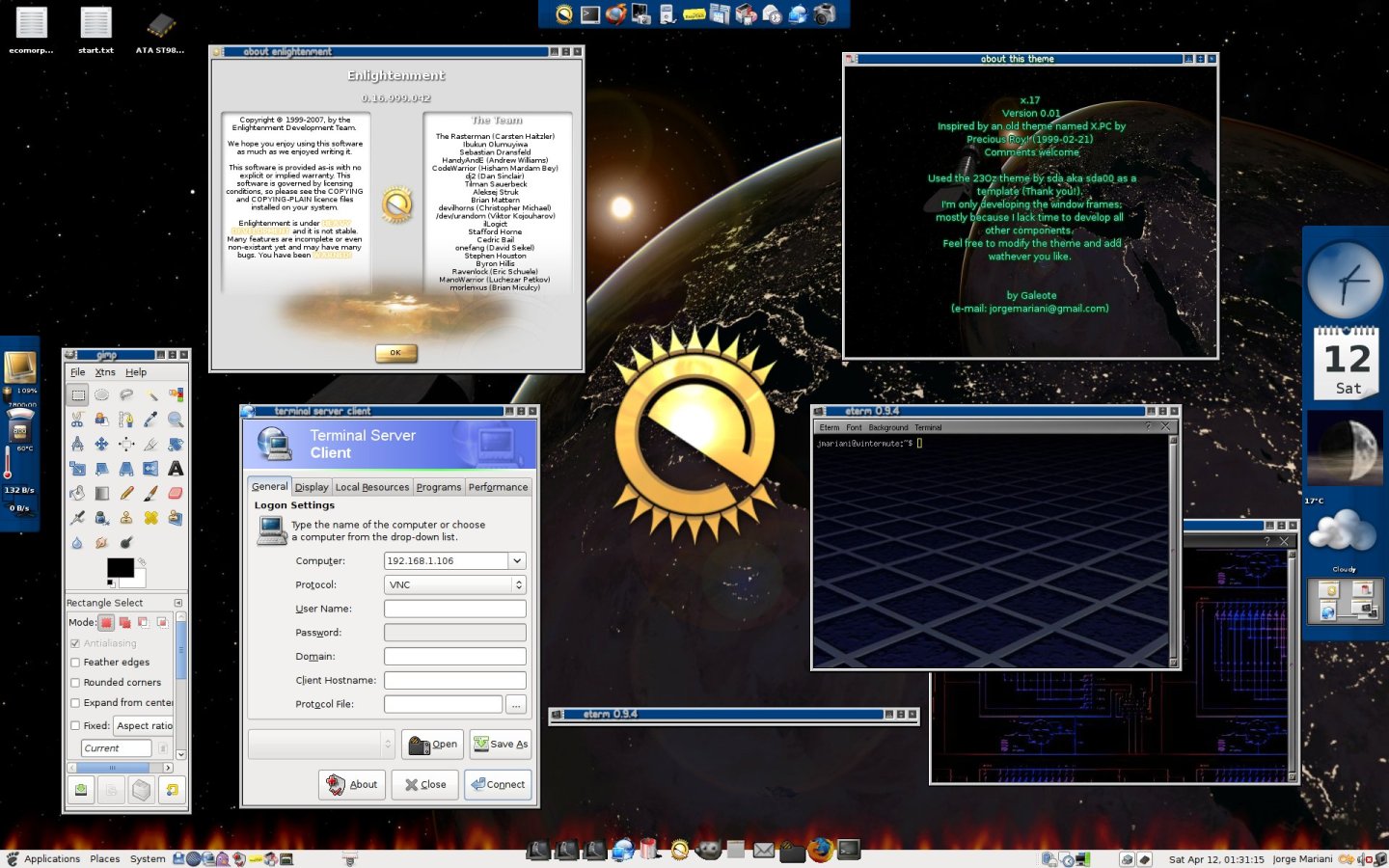Screen dimensions: 1389x868
Task: Open the Eterm menu in eterm window
Action: click(x=830, y=427)
